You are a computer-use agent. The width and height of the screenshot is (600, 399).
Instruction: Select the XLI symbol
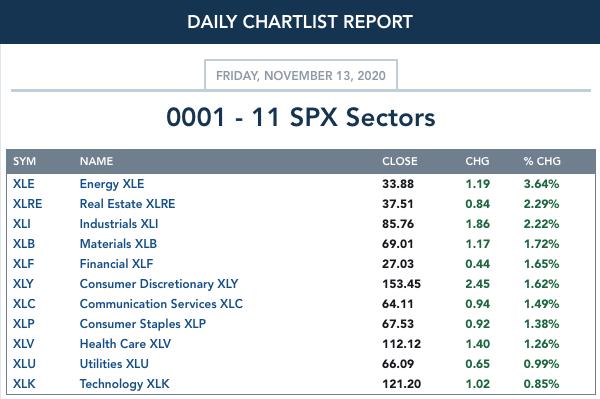pos(22,223)
